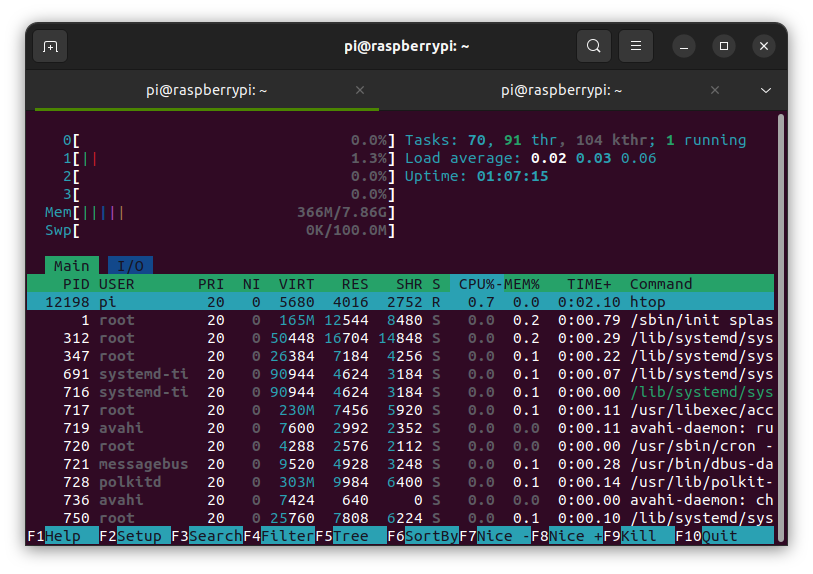Select systemd-ti thread row PID 716
This screenshot has height=574, width=813.
[400, 392]
